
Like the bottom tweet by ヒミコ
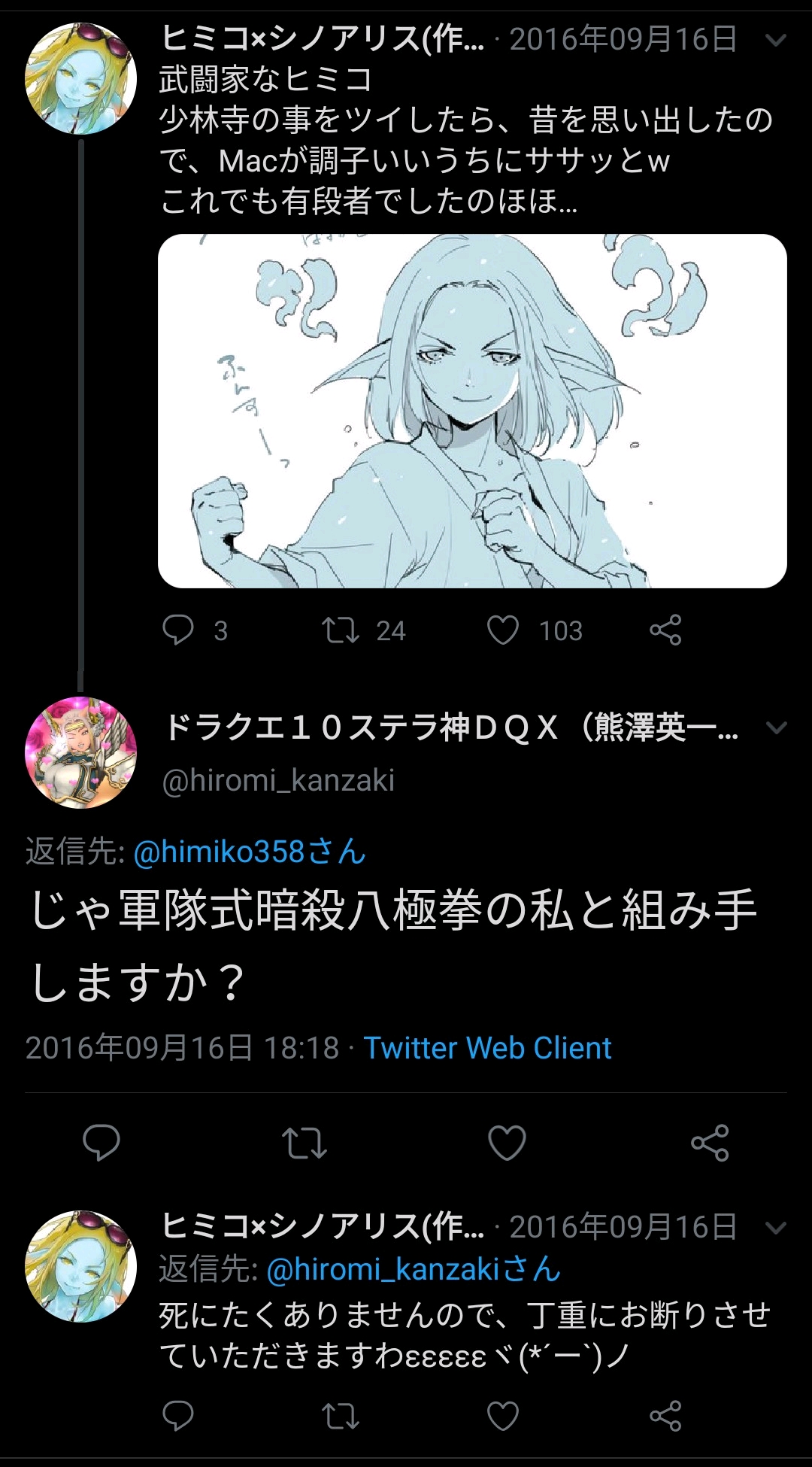[503, 1416]
